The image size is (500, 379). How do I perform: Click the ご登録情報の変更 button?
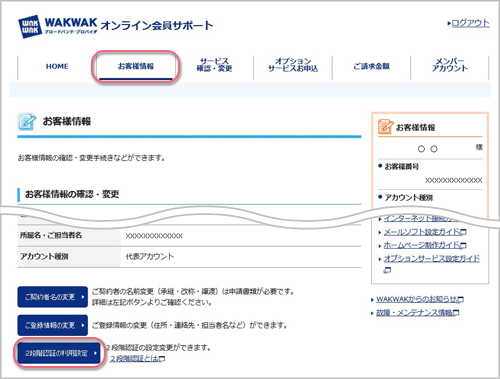pos(53,325)
